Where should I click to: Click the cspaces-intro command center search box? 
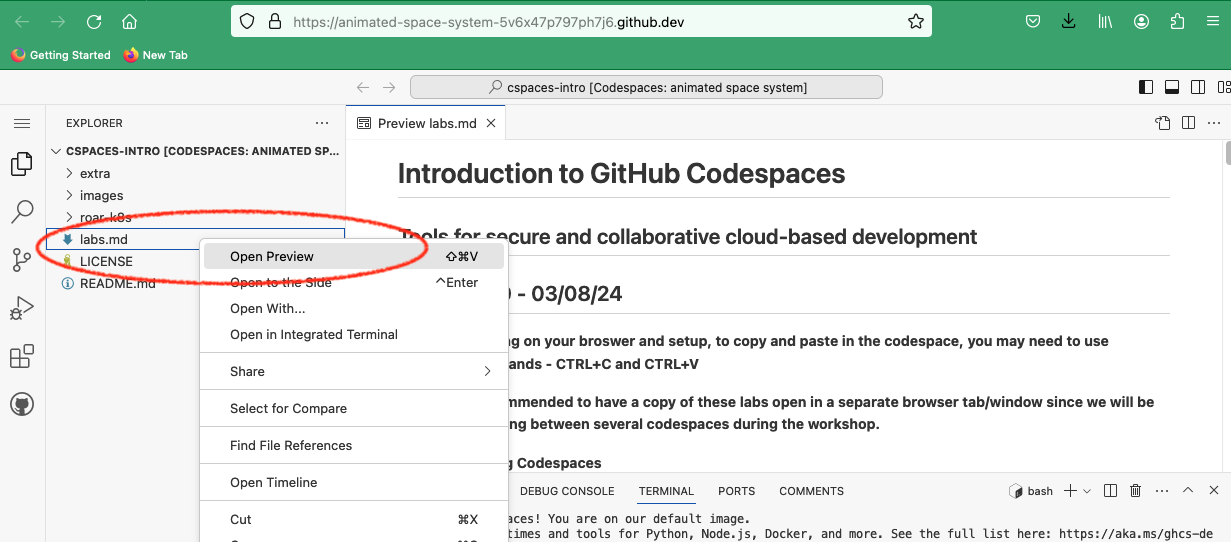coord(646,88)
